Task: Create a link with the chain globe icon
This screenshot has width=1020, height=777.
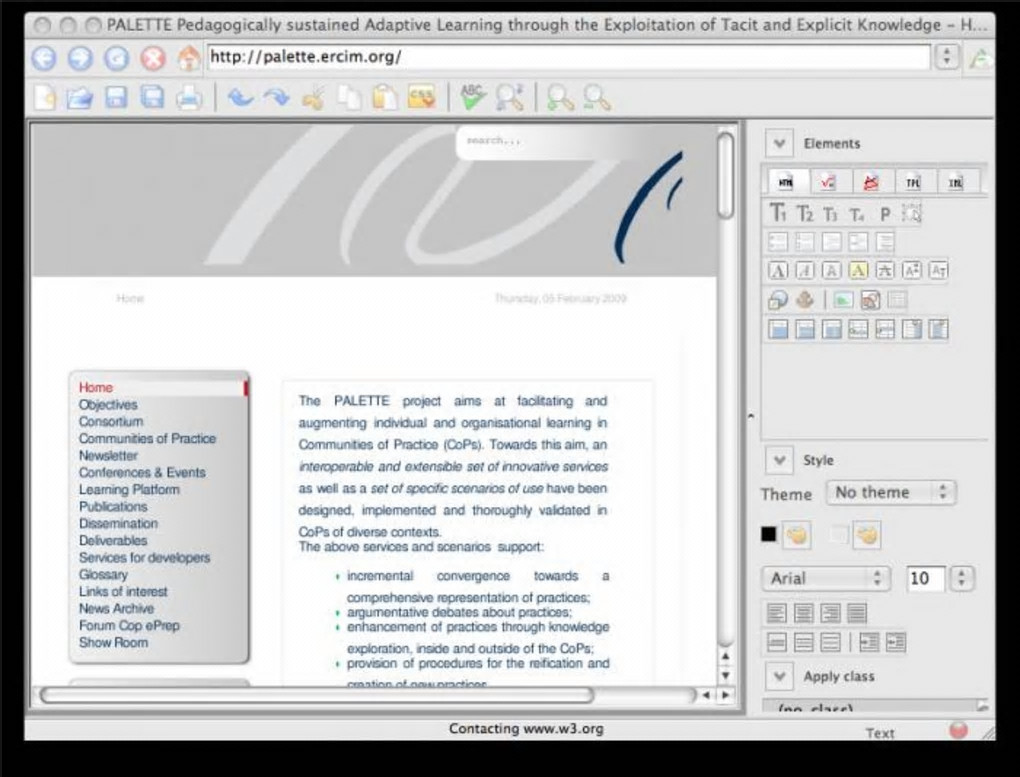Action: 778,300
